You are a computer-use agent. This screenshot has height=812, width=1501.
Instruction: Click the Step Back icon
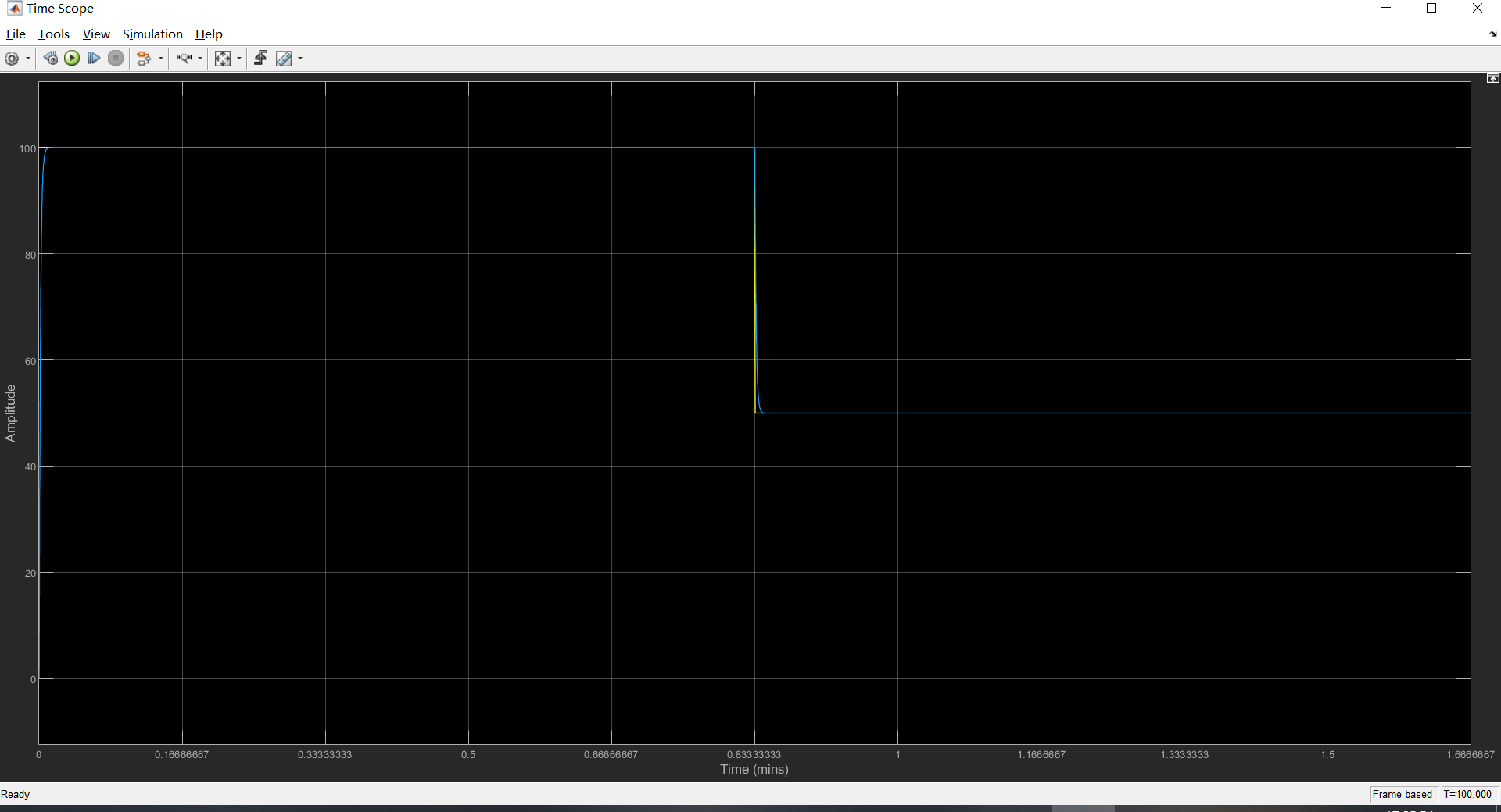(50, 59)
